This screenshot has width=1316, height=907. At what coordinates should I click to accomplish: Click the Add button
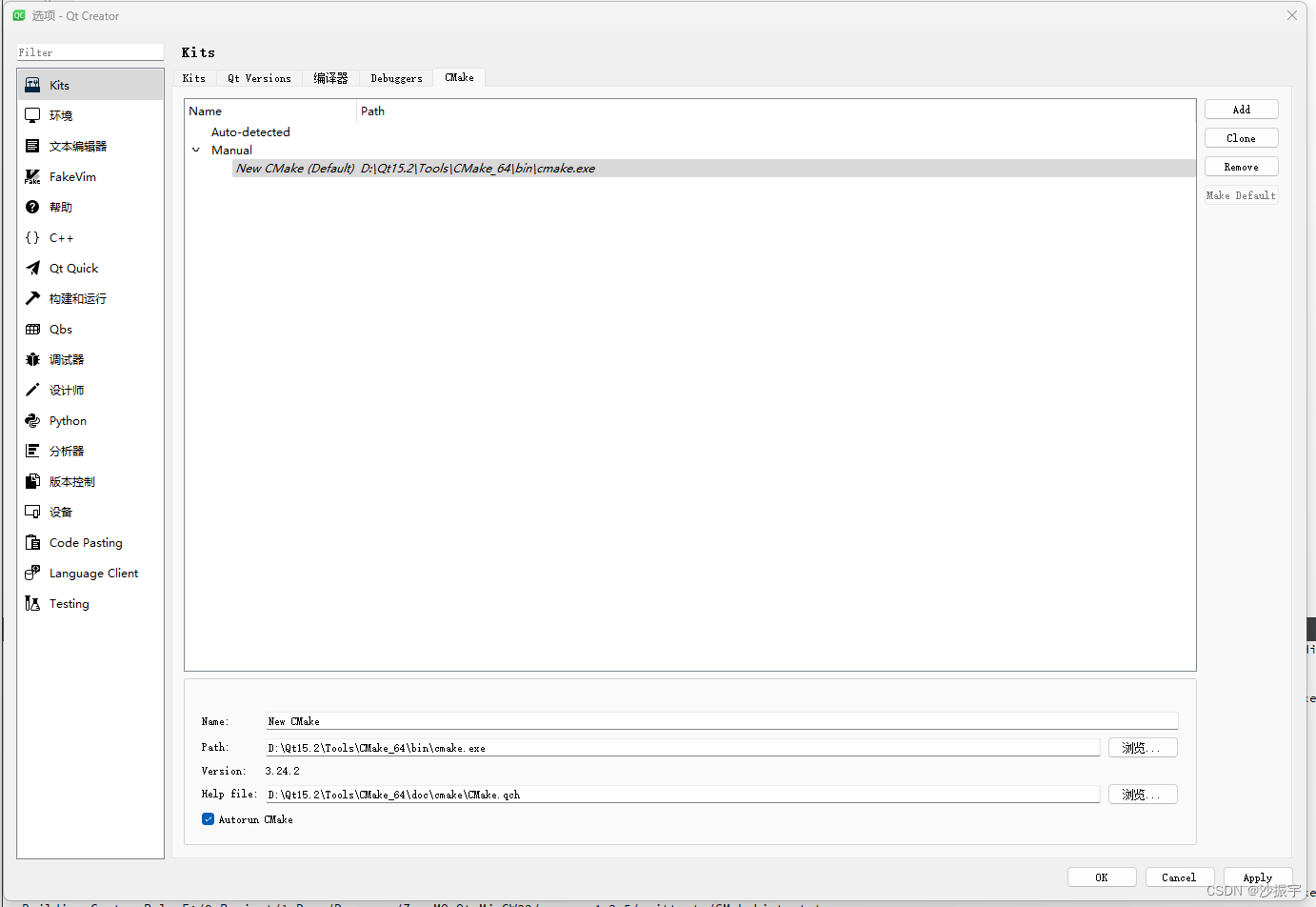point(1241,110)
